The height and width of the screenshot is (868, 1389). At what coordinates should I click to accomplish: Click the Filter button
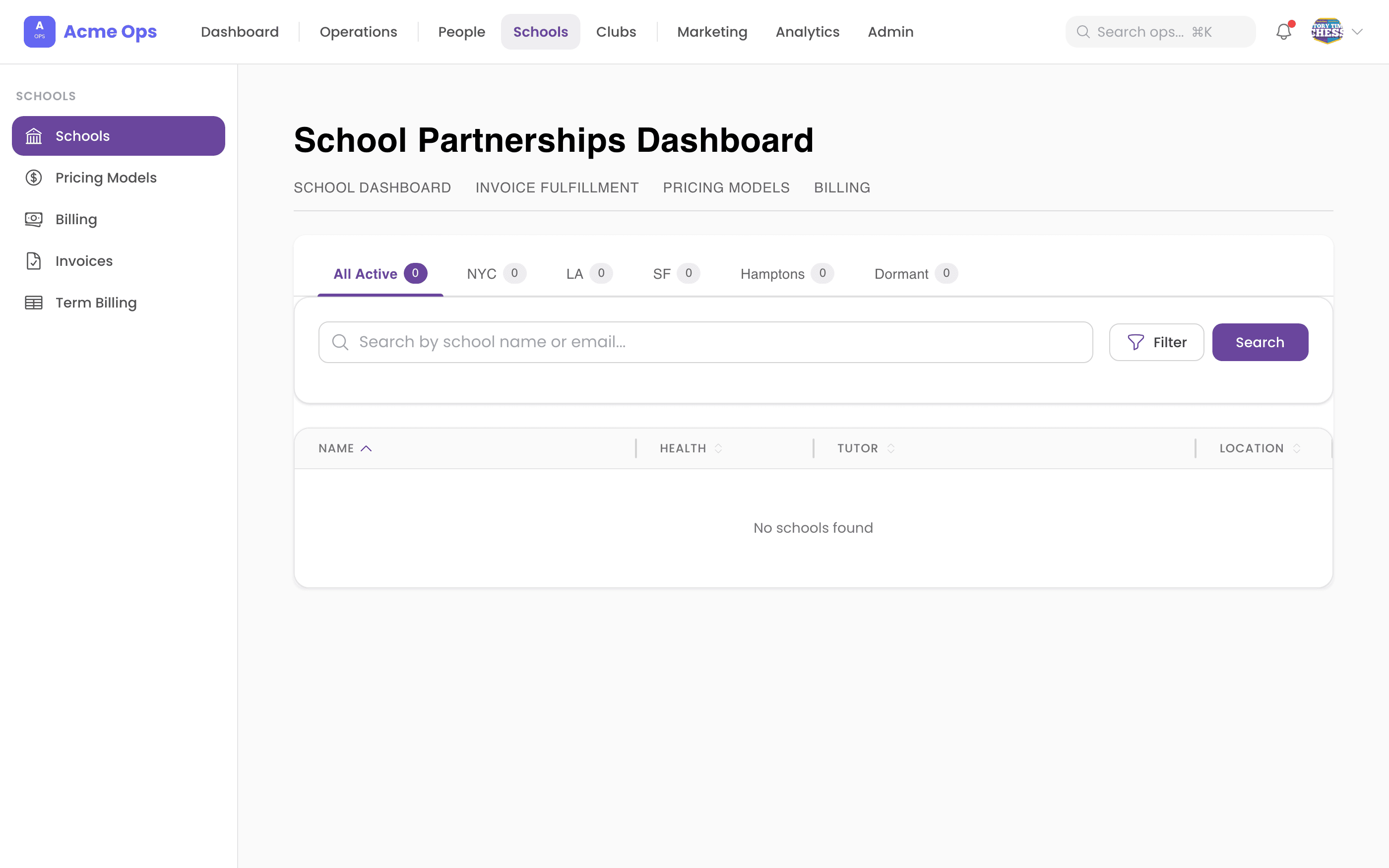tap(1156, 342)
